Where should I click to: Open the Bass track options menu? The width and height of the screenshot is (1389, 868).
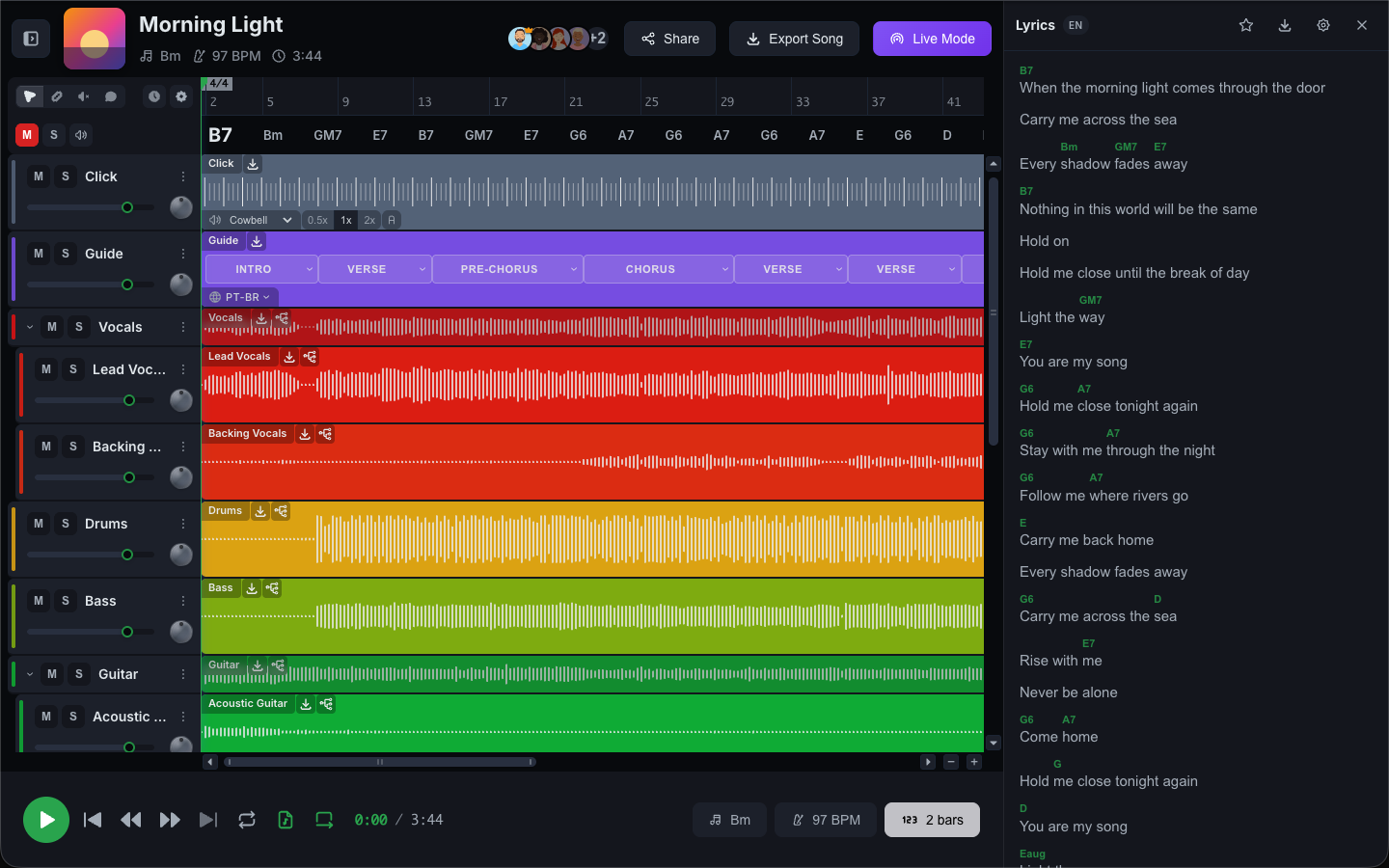pyautogui.click(x=183, y=601)
